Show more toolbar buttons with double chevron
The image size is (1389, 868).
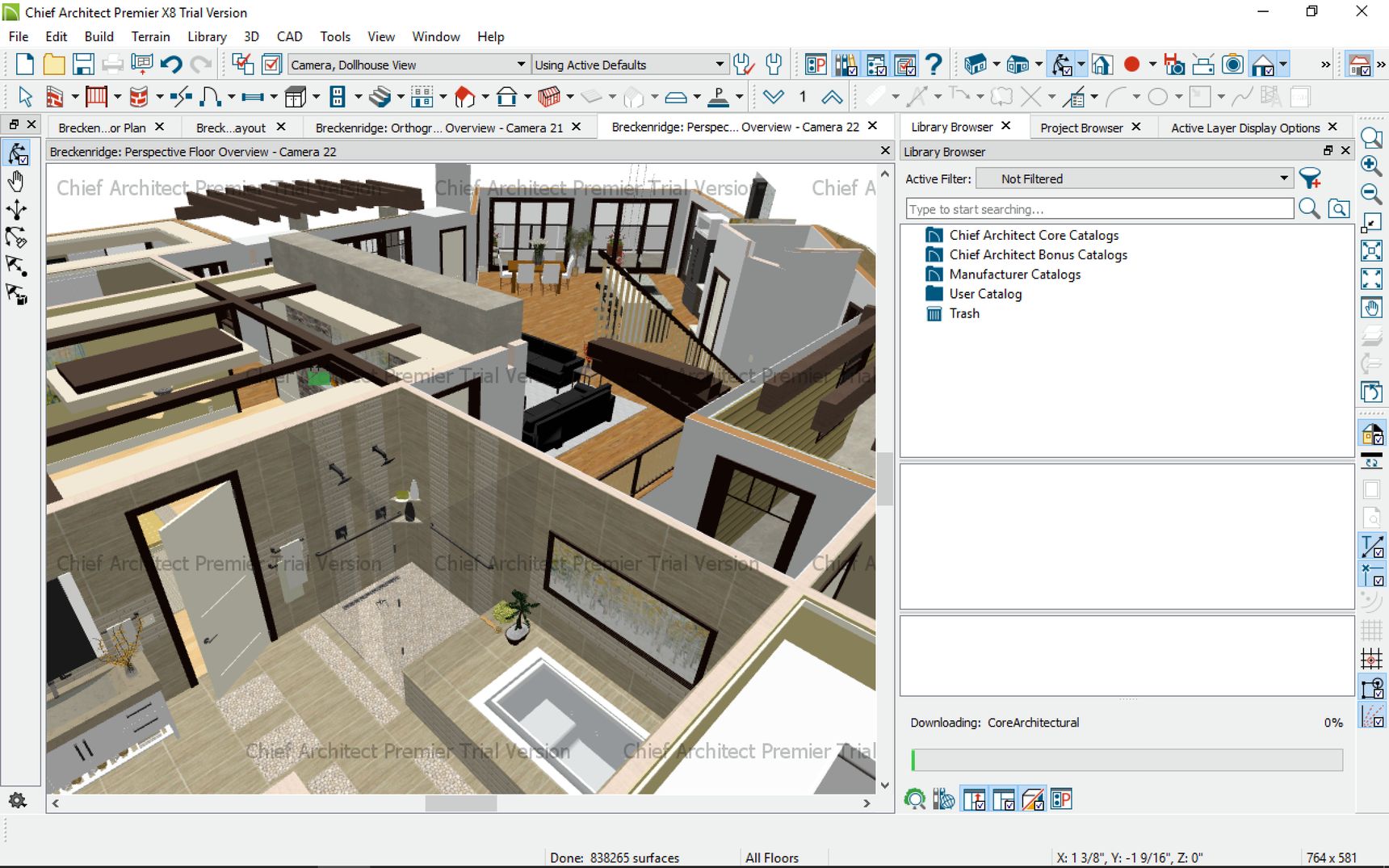point(1325,65)
